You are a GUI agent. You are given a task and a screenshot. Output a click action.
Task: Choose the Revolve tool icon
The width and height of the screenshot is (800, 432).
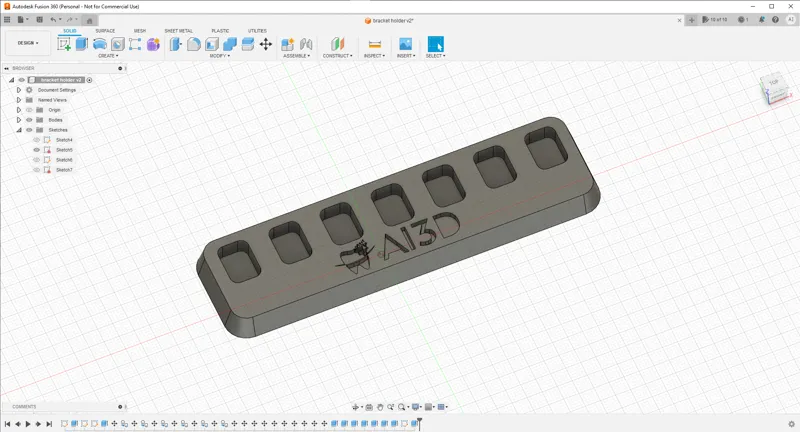(x=99, y=44)
